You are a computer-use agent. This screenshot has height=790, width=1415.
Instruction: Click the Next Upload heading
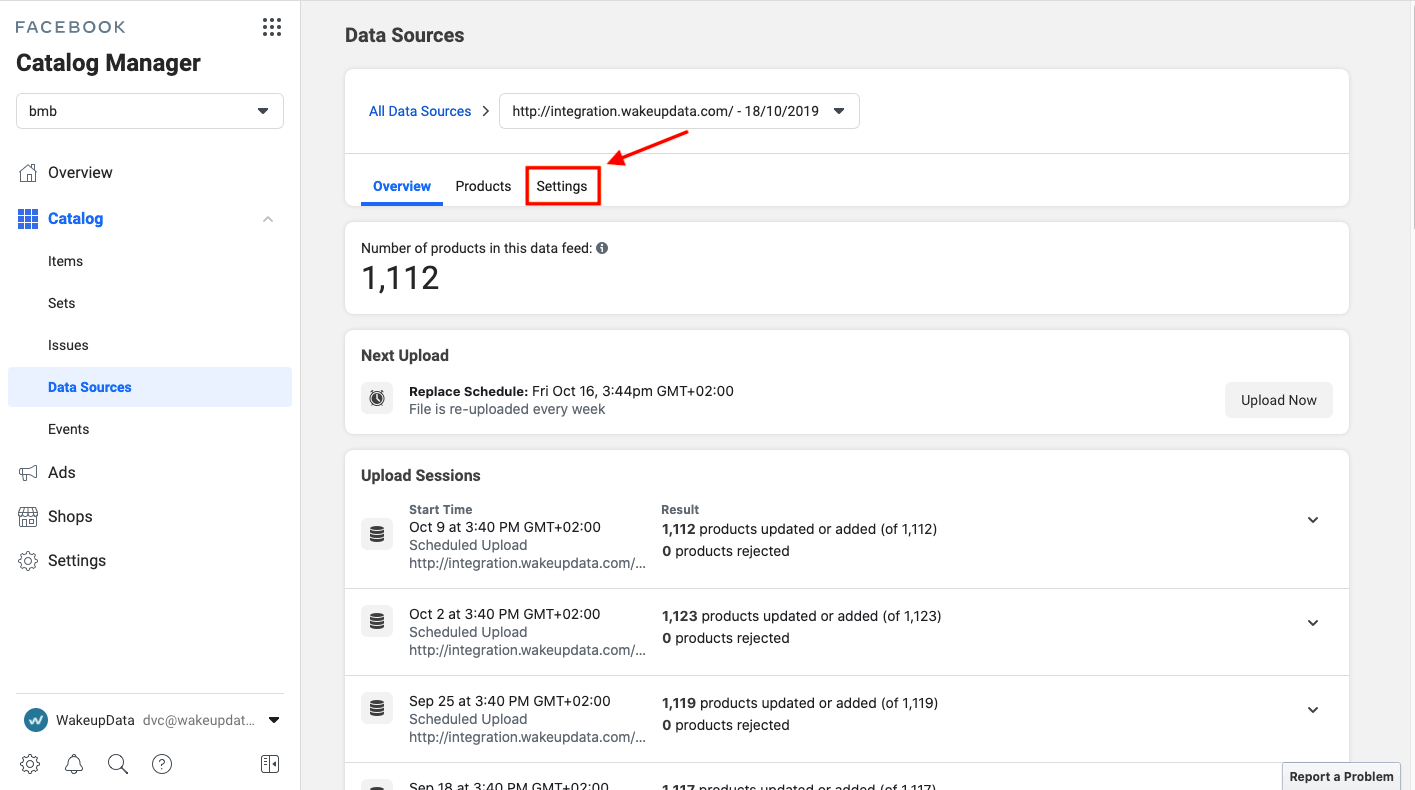coord(405,355)
